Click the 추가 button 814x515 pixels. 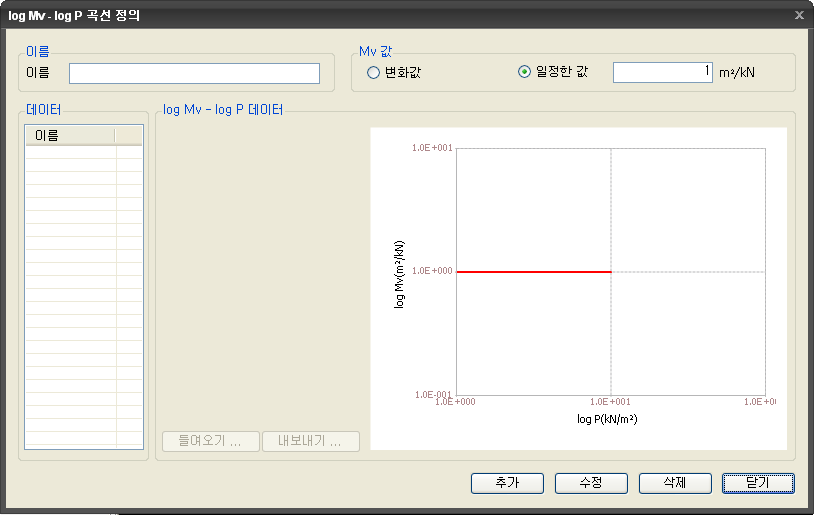[x=507, y=483]
